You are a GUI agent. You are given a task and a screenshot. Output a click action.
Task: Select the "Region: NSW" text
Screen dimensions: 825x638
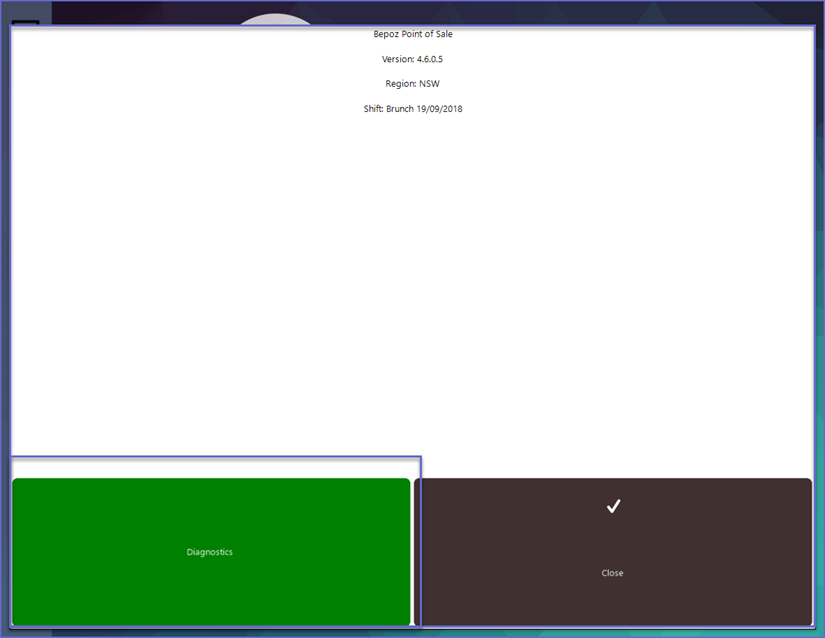click(412, 84)
